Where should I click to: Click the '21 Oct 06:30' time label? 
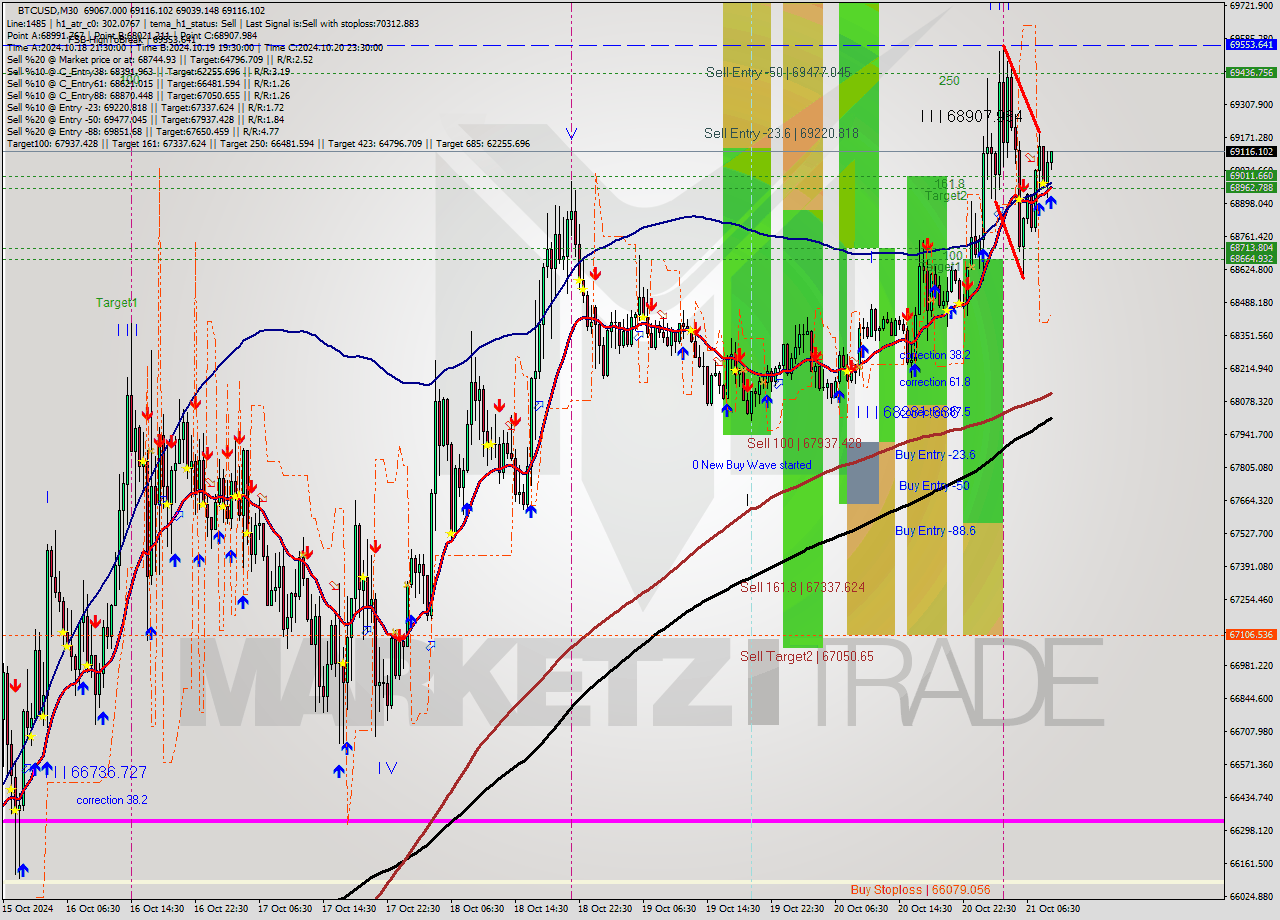pyautogui.click(x=1052, y=909)
